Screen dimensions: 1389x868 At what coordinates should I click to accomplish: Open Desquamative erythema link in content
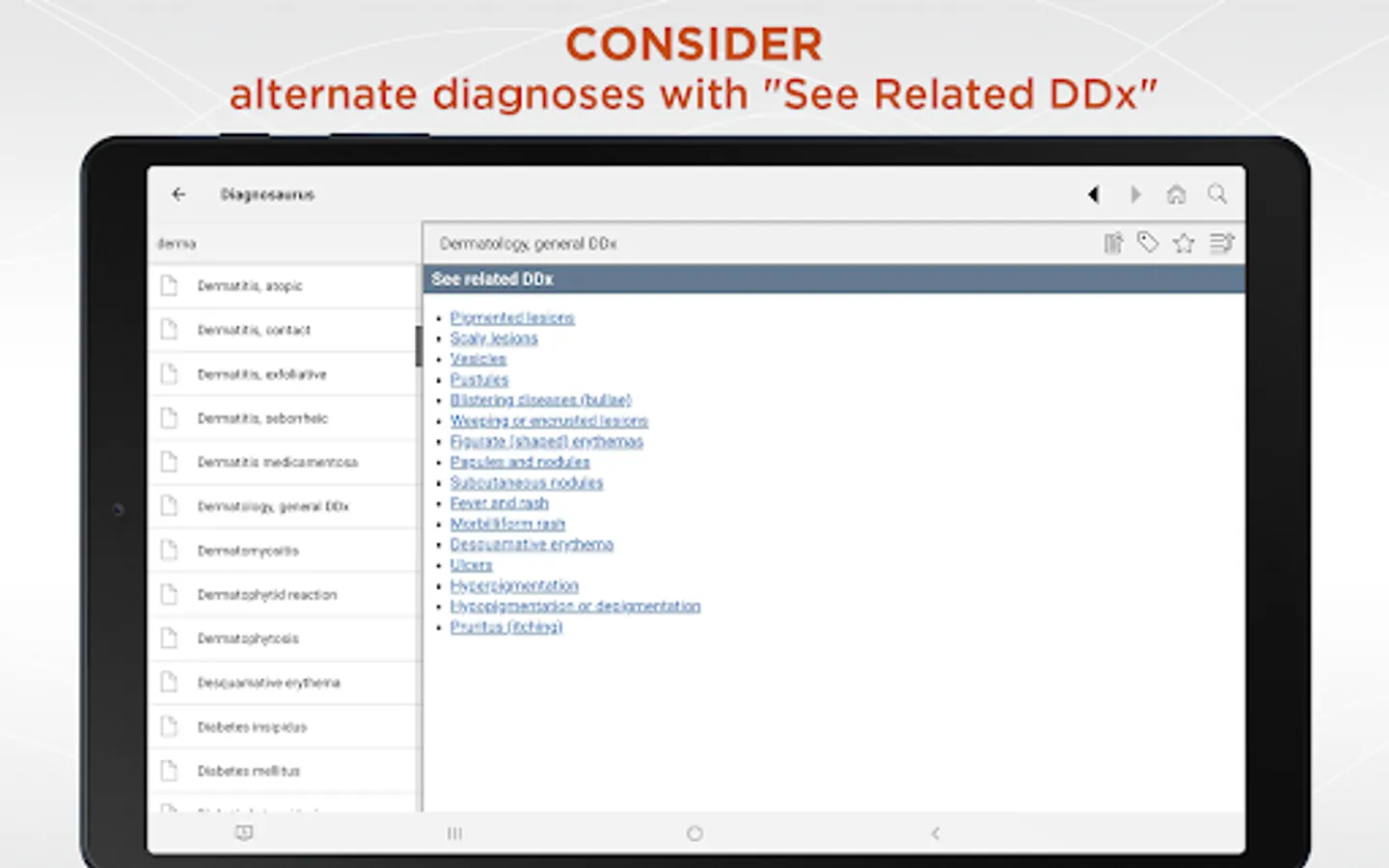(x=531, y=544)
